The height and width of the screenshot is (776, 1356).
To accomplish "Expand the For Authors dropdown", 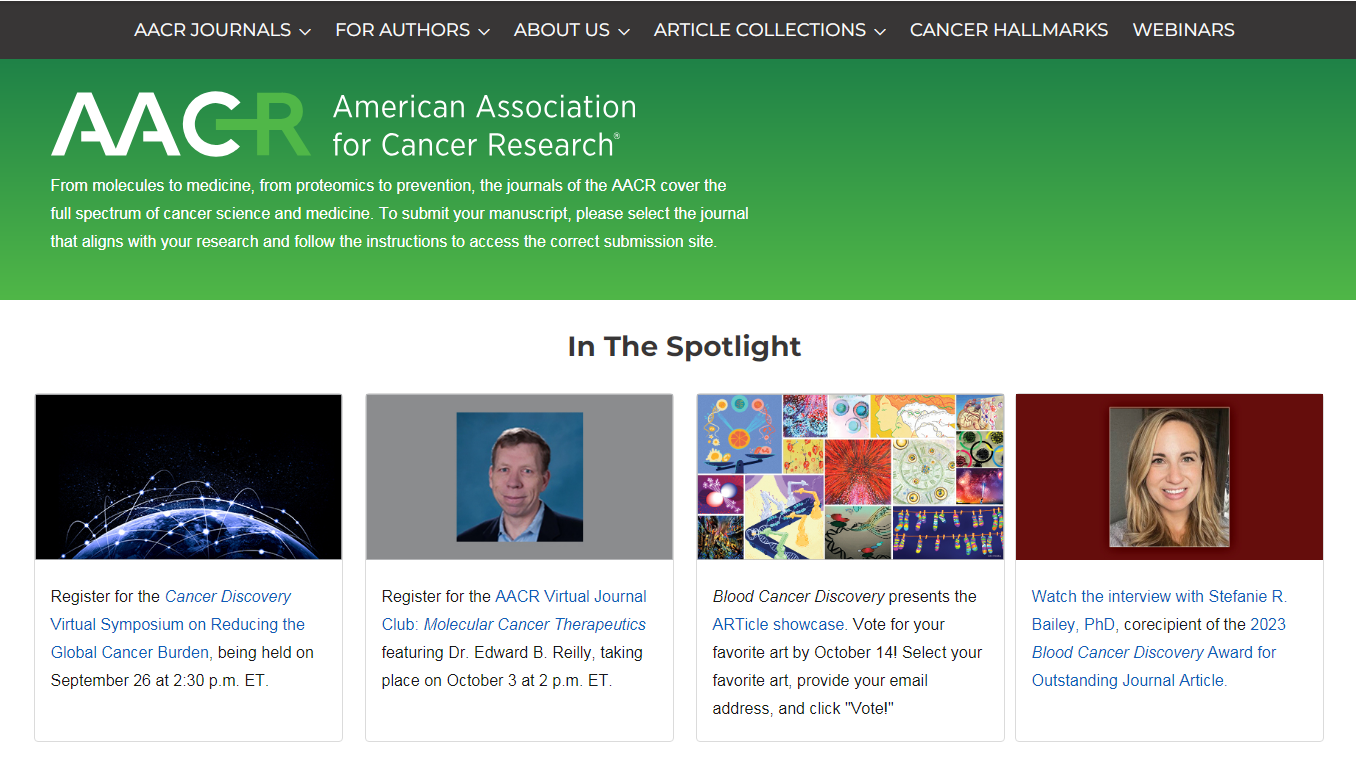I will pos(412,30).
